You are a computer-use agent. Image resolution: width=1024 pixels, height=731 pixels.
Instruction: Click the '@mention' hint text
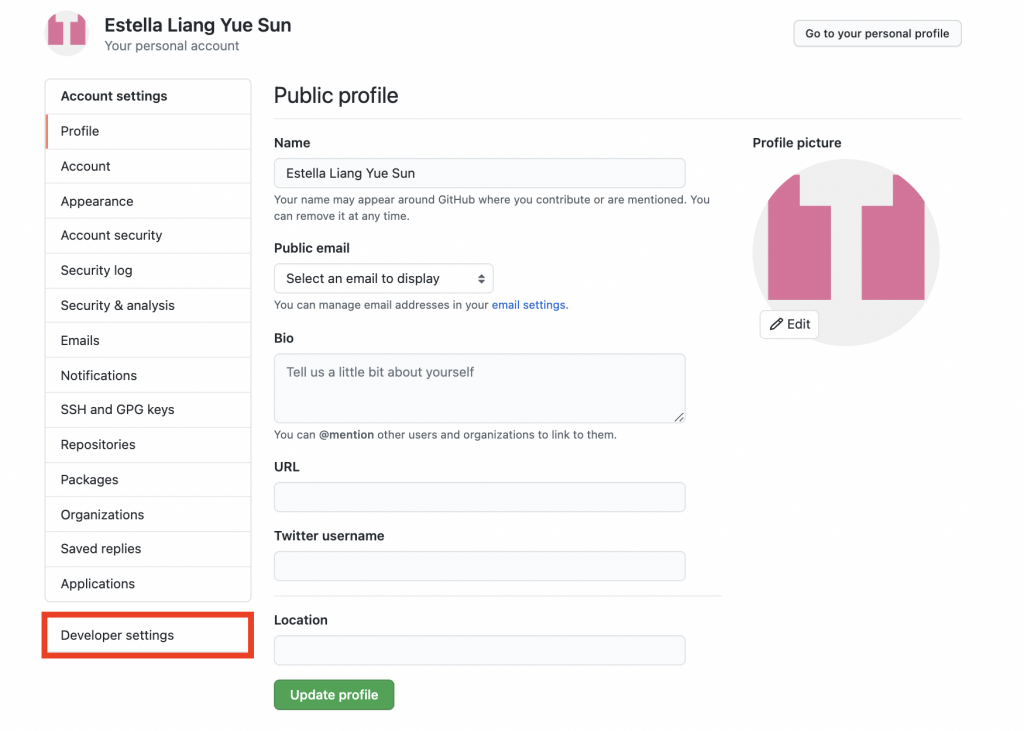pyautogui.click(x=346, y=435)
